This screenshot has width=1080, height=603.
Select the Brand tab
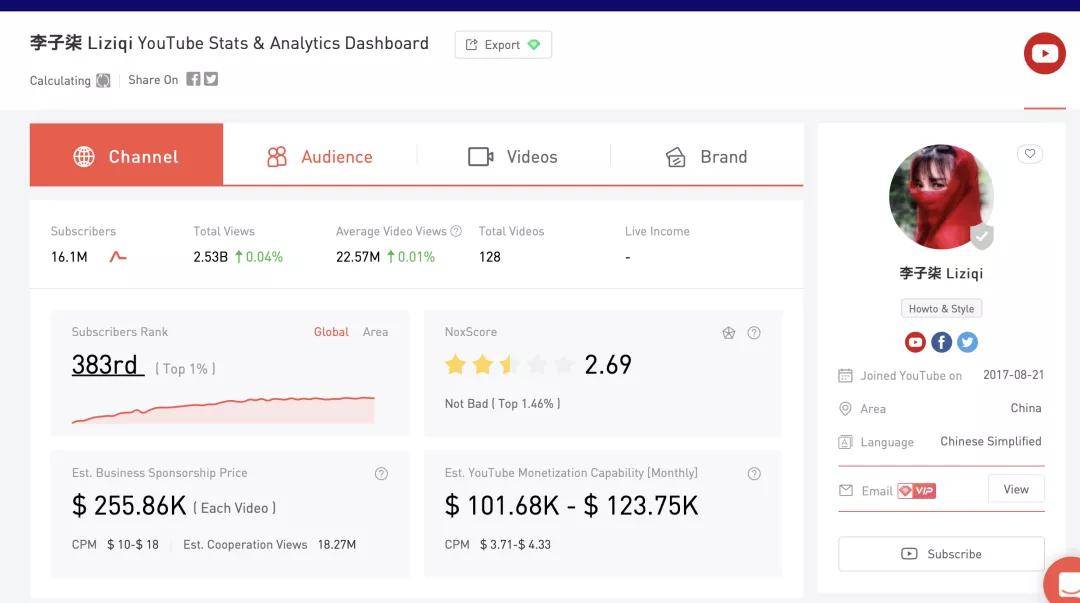click(x=707, y=157)
